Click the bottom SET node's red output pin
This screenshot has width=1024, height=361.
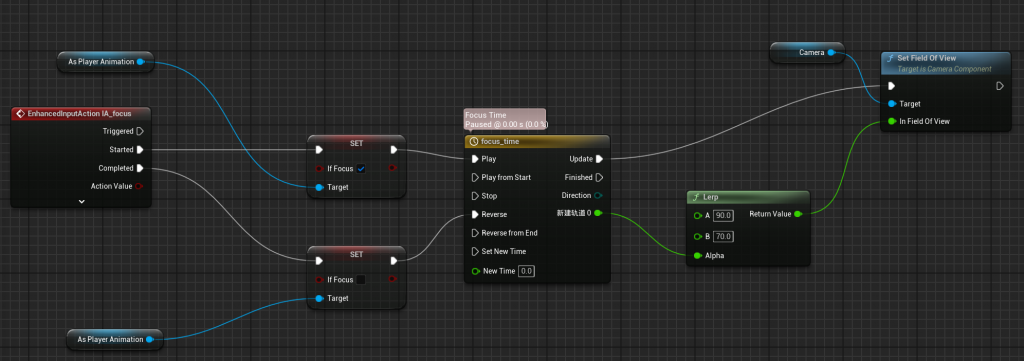(x=392, y=279)
